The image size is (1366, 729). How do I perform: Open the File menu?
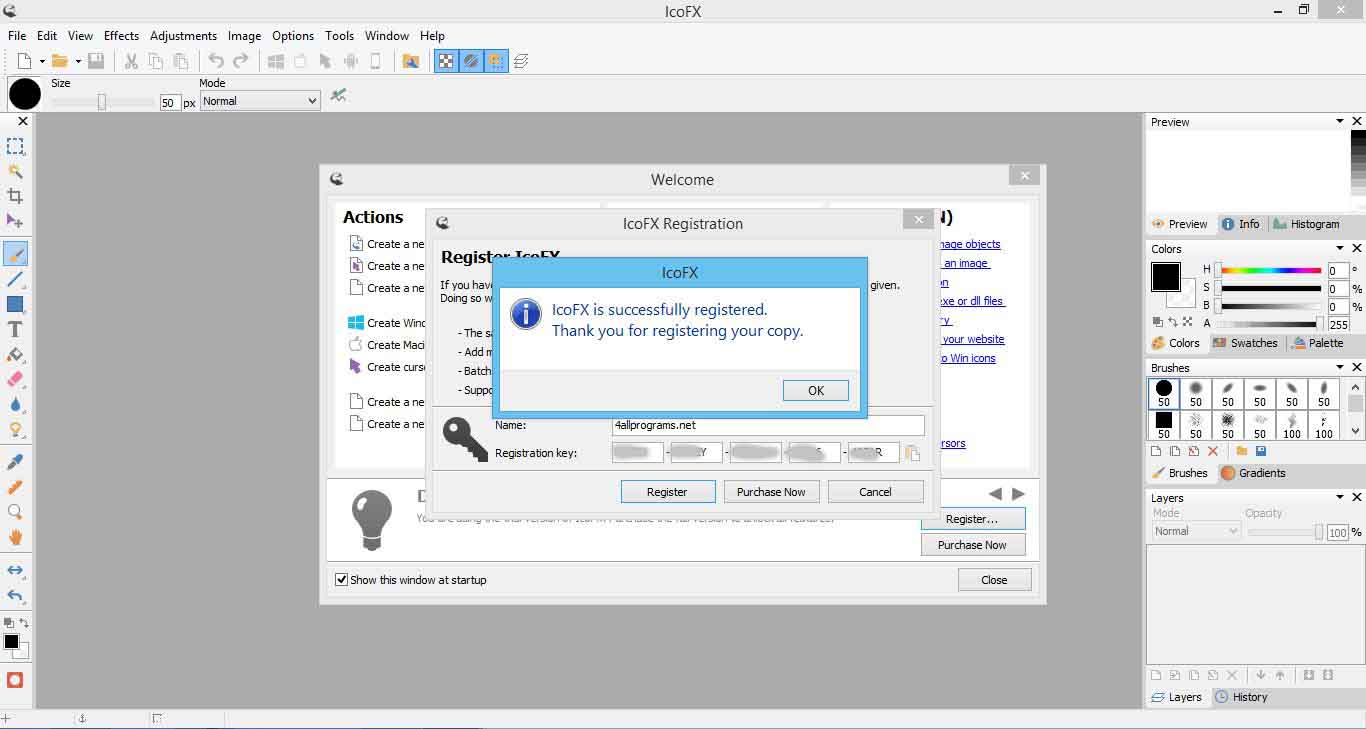point(17,35)
